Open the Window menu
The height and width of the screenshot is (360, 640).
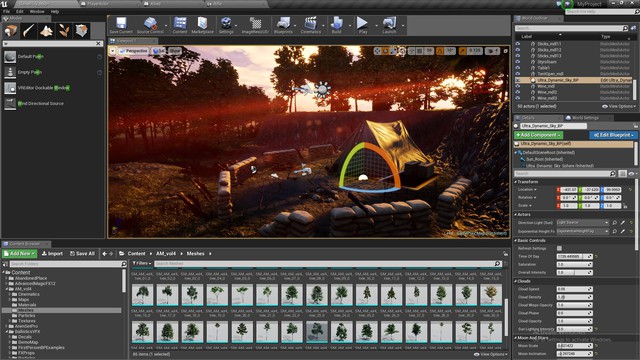pos(37,11)
